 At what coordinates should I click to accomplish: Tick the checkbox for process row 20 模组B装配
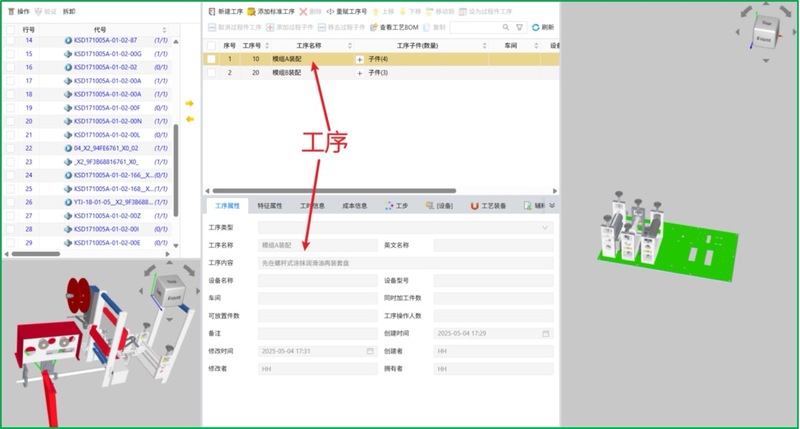pos(212,73)
